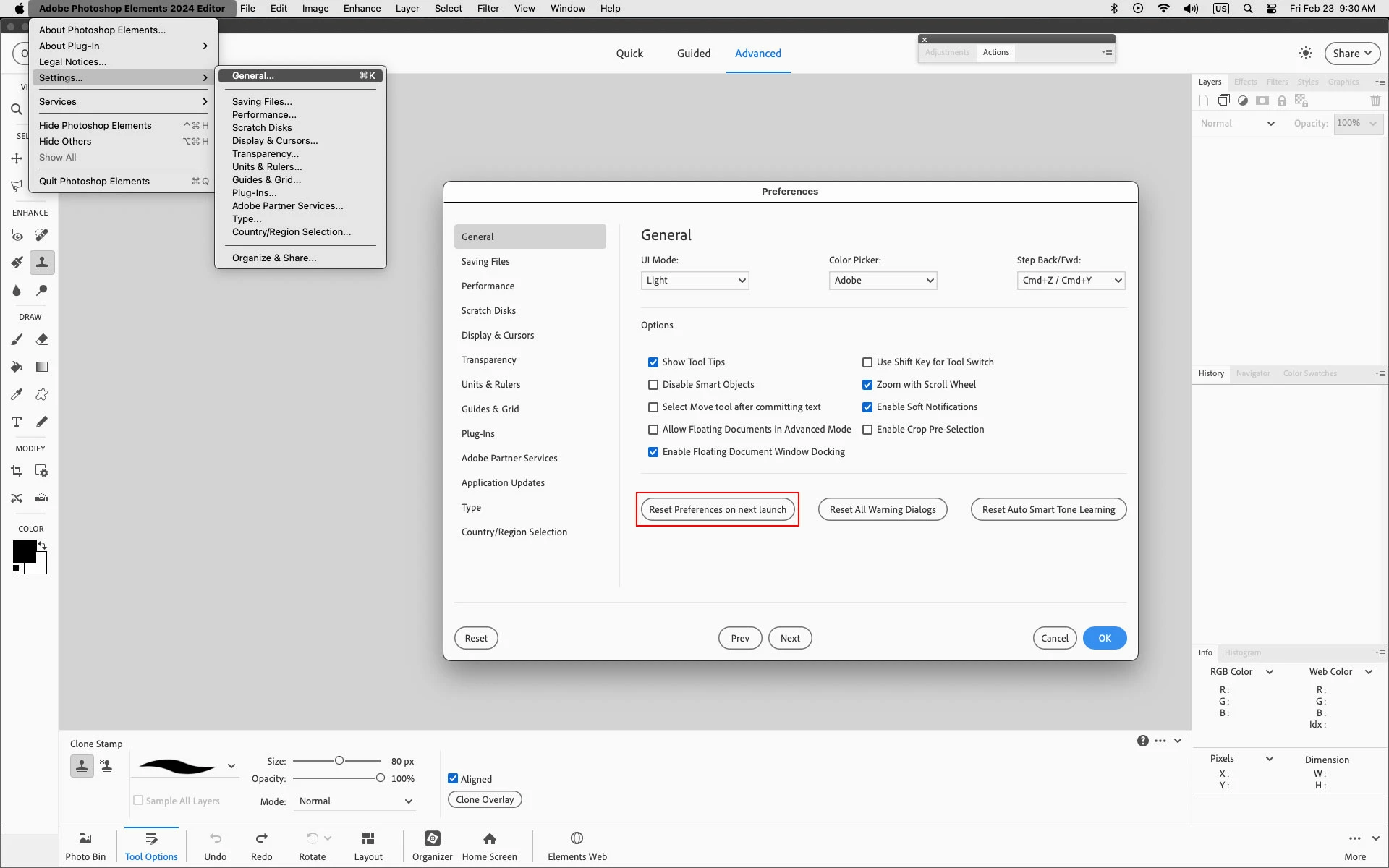
Task: Select the Paint Bucket tool
Action: 17,367
